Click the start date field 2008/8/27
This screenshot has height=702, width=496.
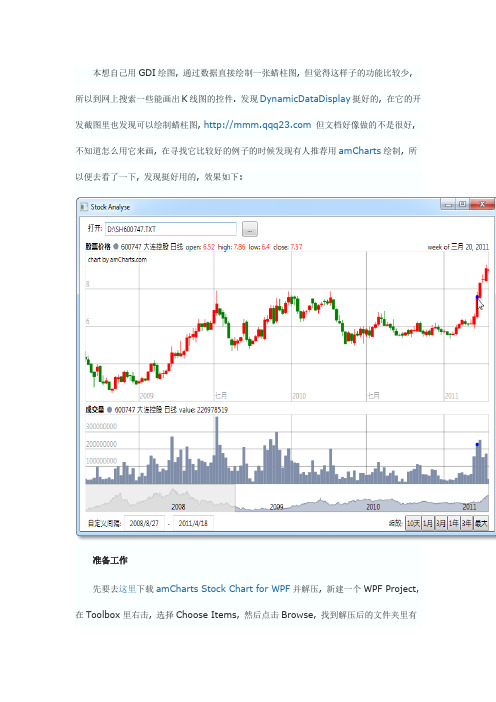(x=144, y=523)
